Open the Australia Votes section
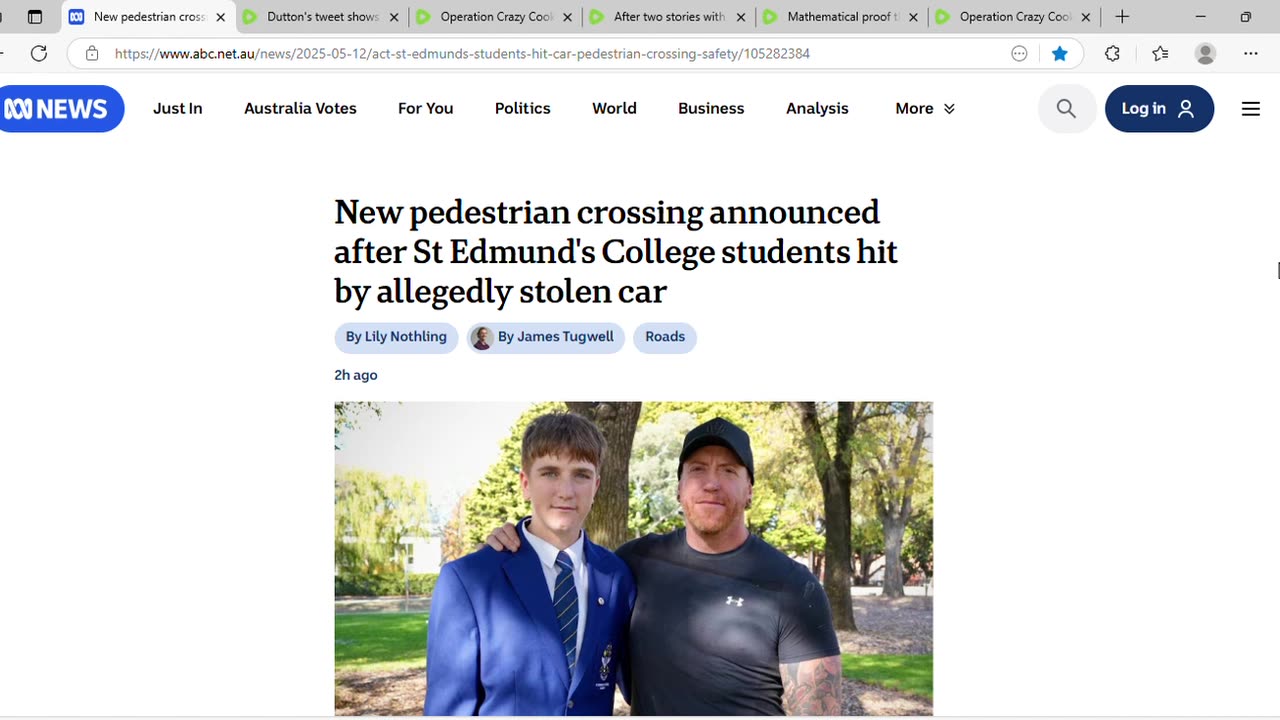 coord(300,109)
